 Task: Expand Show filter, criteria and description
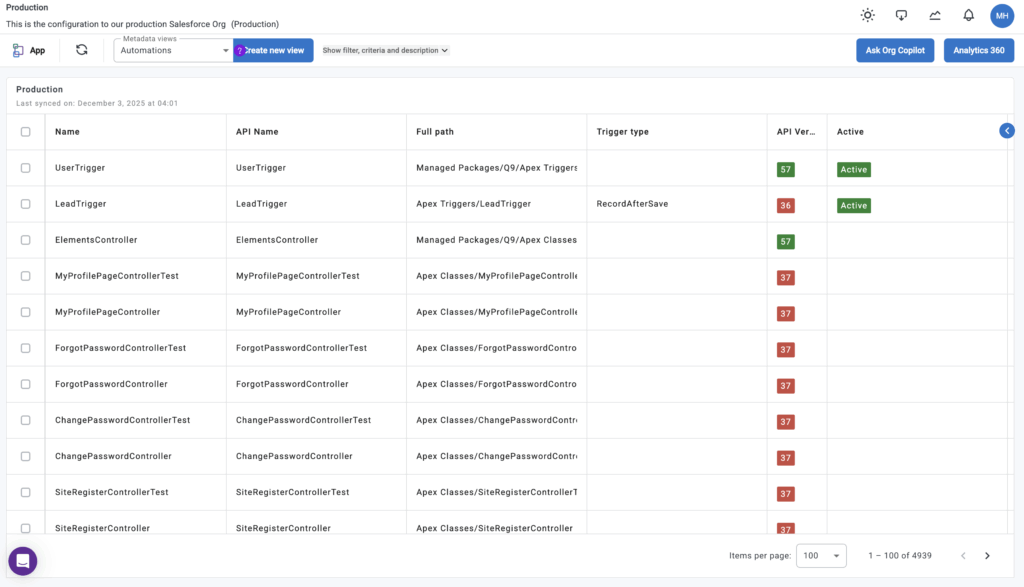[385, 50]
